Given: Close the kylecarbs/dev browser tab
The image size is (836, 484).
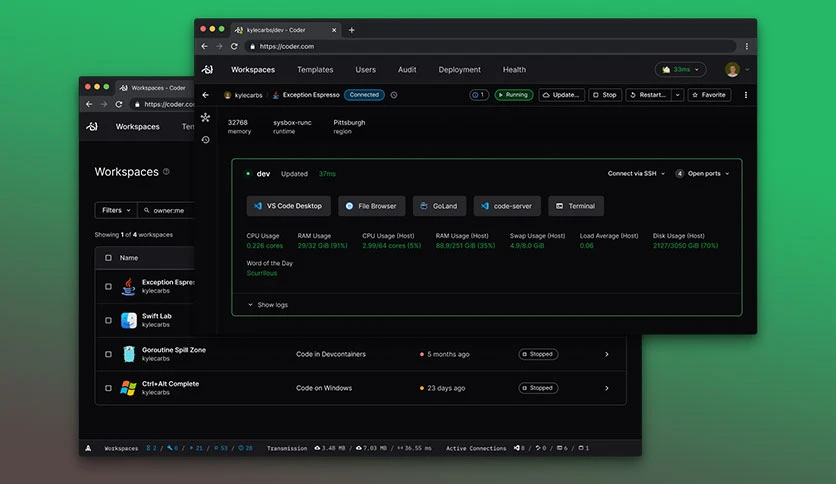Looking at the screenshot, I should click(334, 30).
